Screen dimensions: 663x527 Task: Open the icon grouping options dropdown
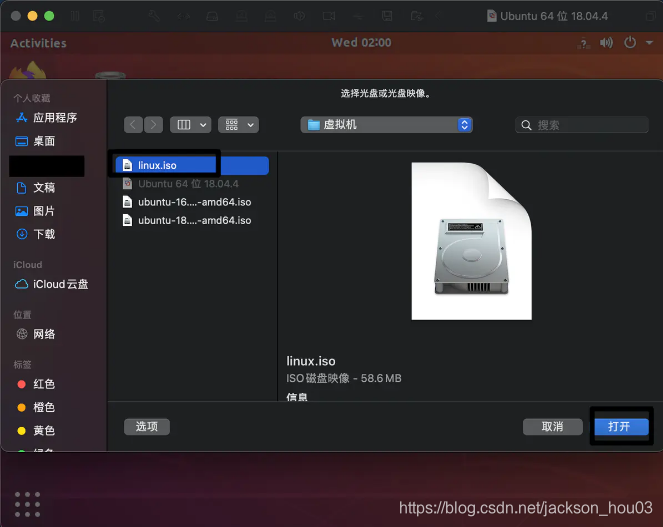(x=238, y=125)
